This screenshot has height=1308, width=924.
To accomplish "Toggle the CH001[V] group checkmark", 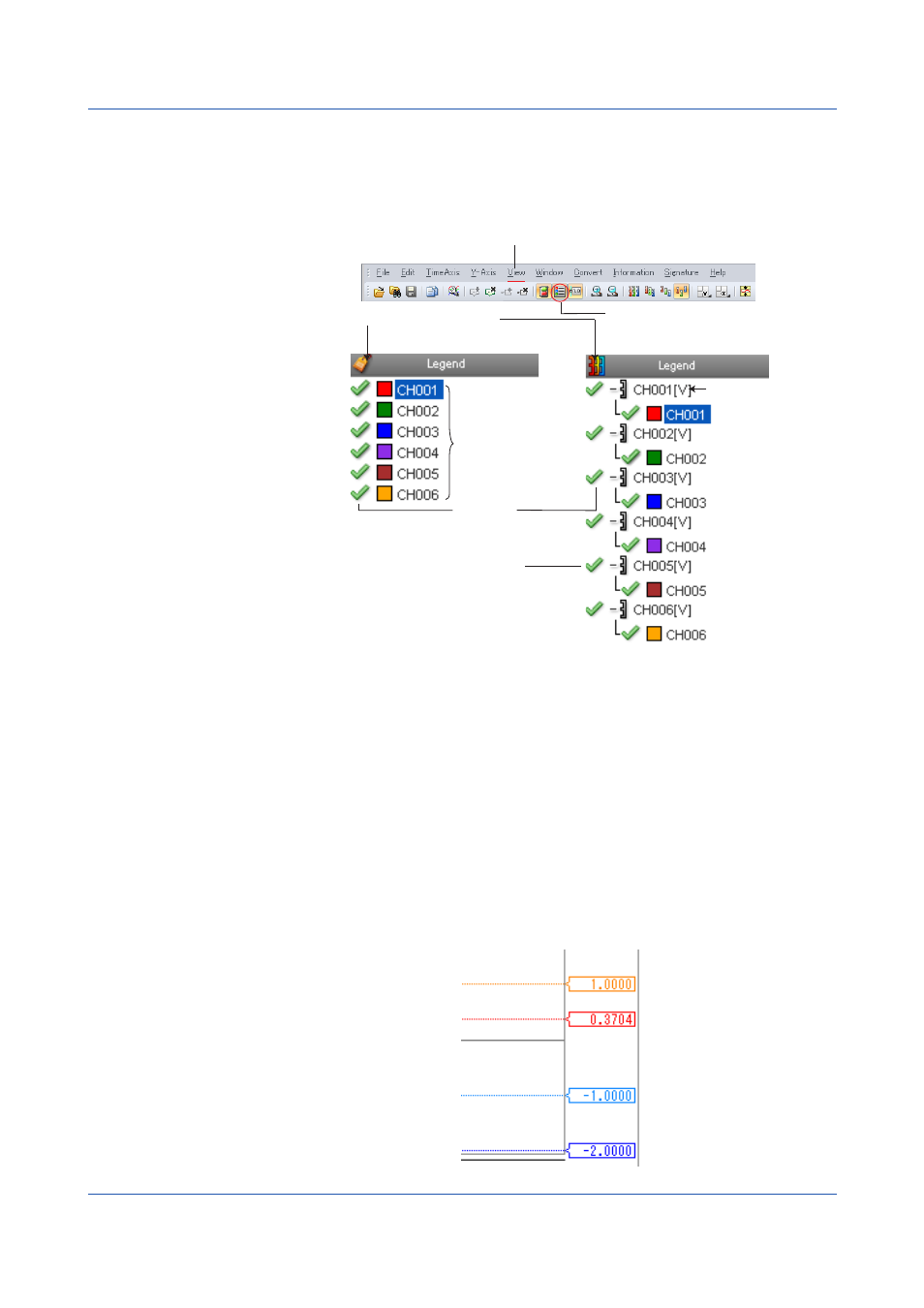I will point(595,389).
